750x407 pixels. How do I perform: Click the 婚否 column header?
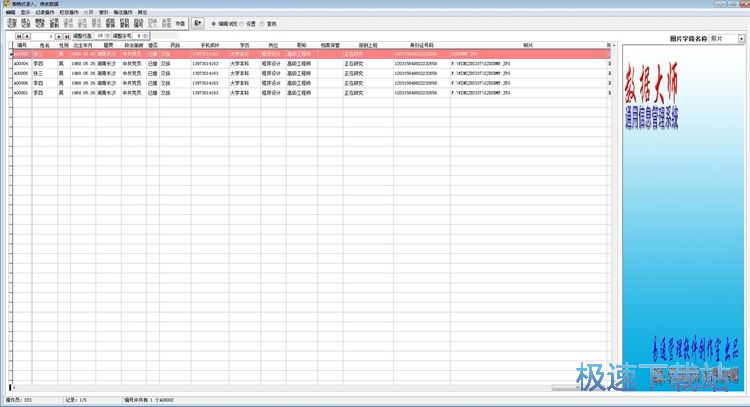[x=153, y=45]
